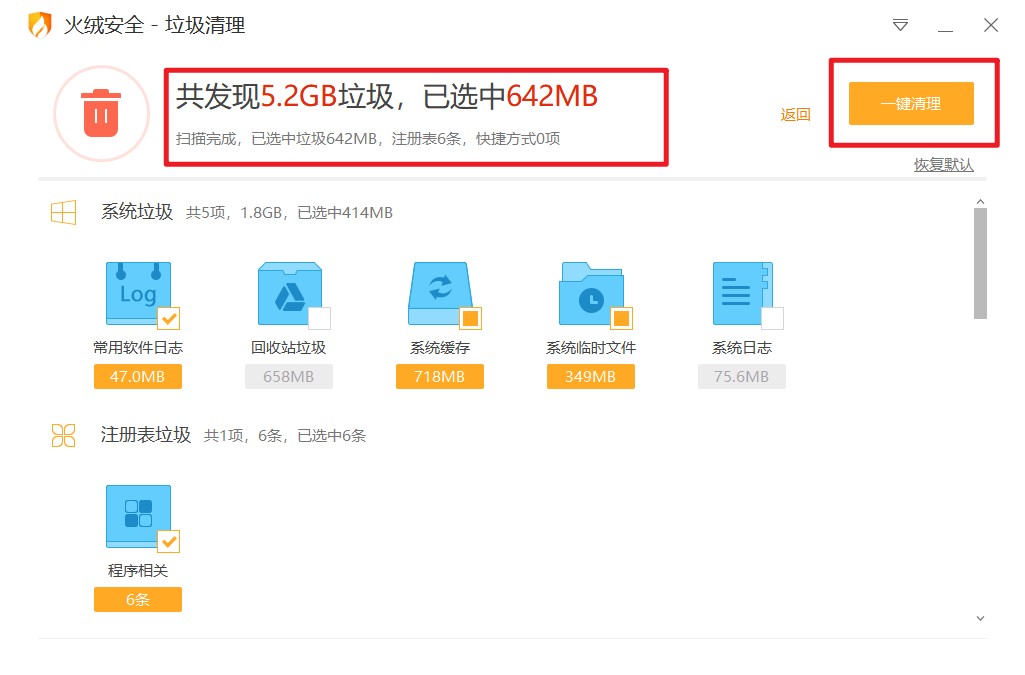This screenshot has height=675, width=1025.
Task: Click the 程序相关 registry item icon
Action: (x=137, y=514)
